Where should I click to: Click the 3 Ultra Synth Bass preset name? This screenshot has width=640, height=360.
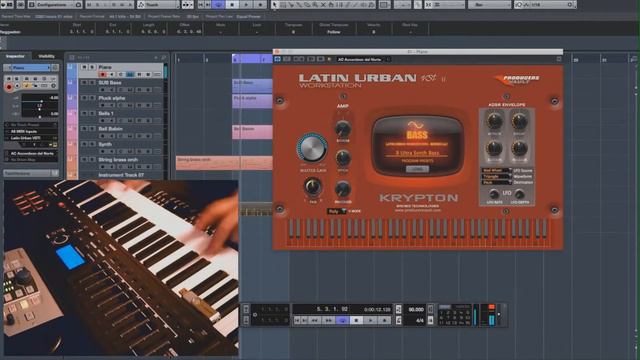[417, 153]
